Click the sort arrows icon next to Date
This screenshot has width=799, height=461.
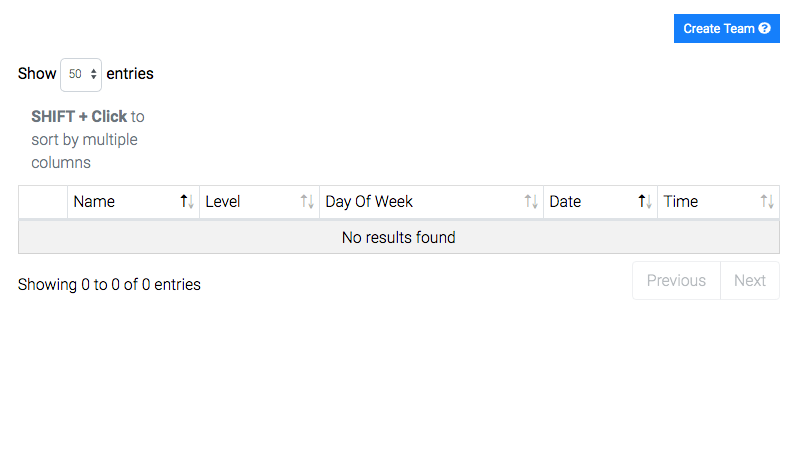(645, 202)
